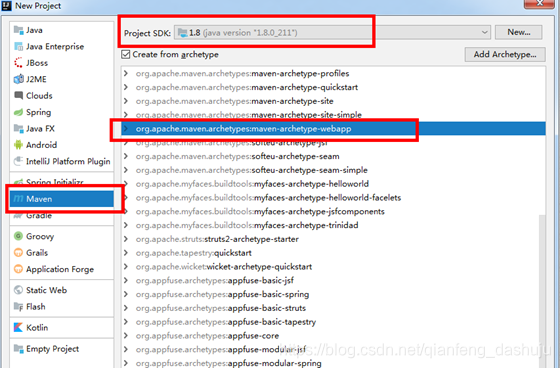Select the Android robot icon
Image resolution: width=560 pixels, height=368 pixels.
(x=18, y=145)
